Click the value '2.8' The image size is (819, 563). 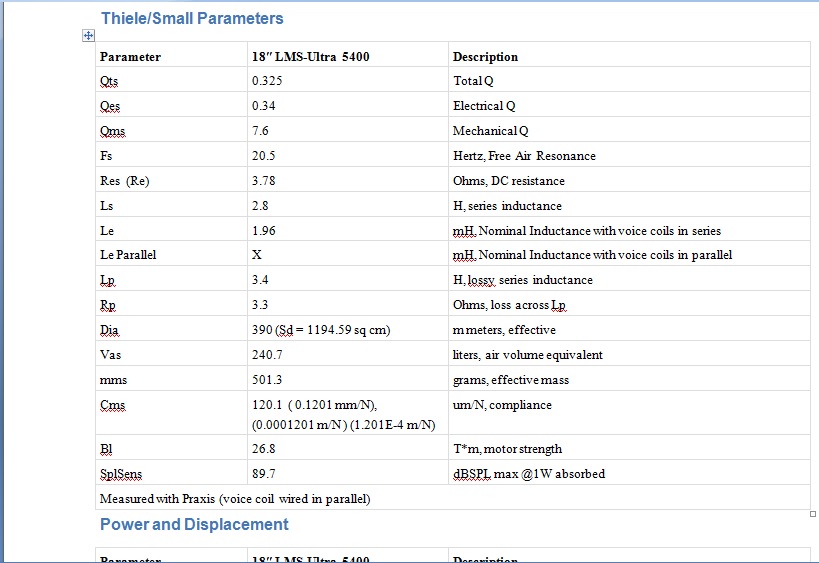[260, 206]
